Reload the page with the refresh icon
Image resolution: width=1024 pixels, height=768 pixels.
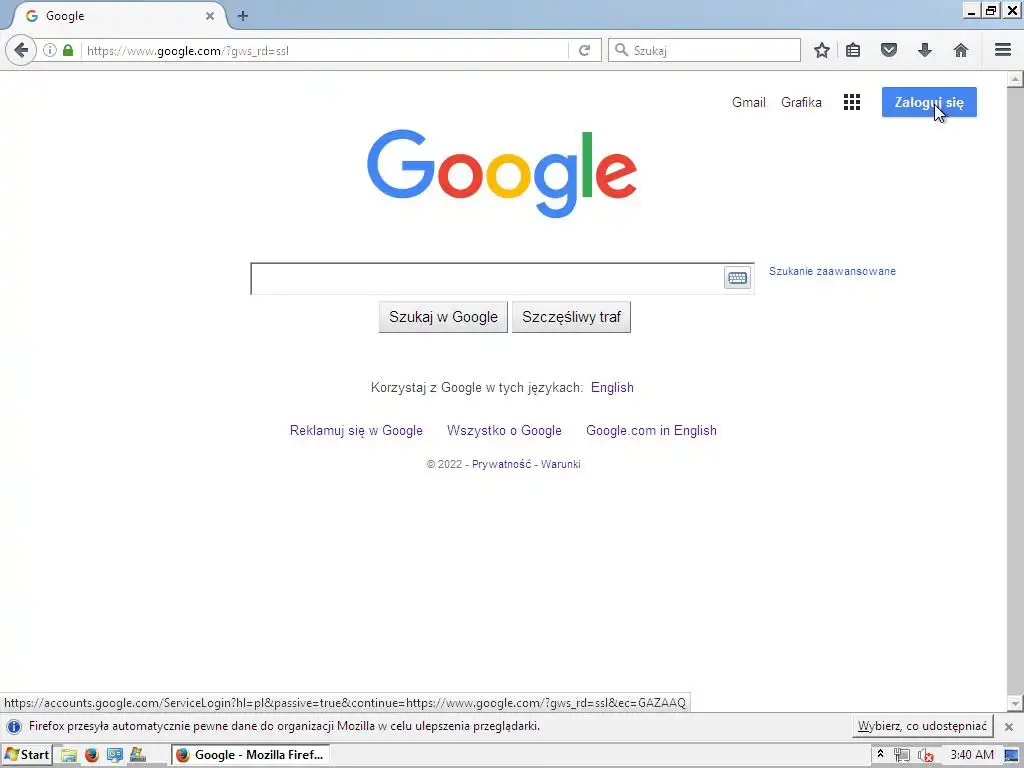click(584, 50)
